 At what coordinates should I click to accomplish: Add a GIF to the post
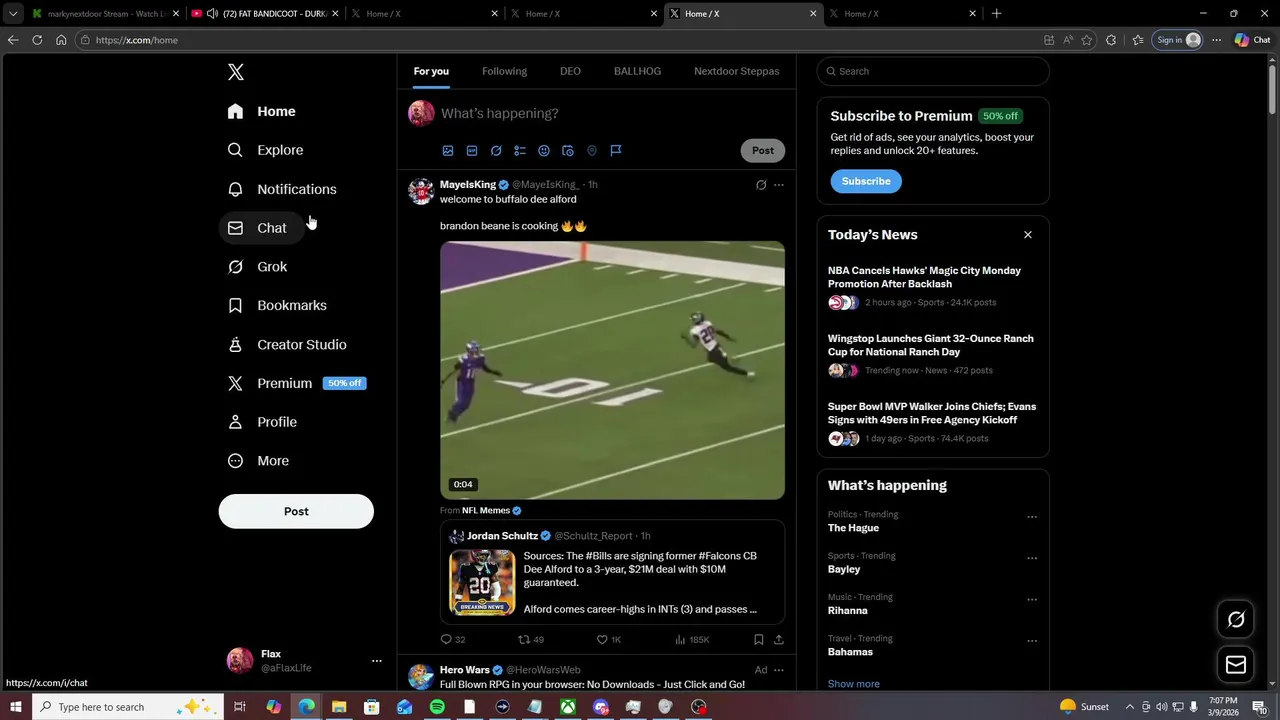[472, 151]
